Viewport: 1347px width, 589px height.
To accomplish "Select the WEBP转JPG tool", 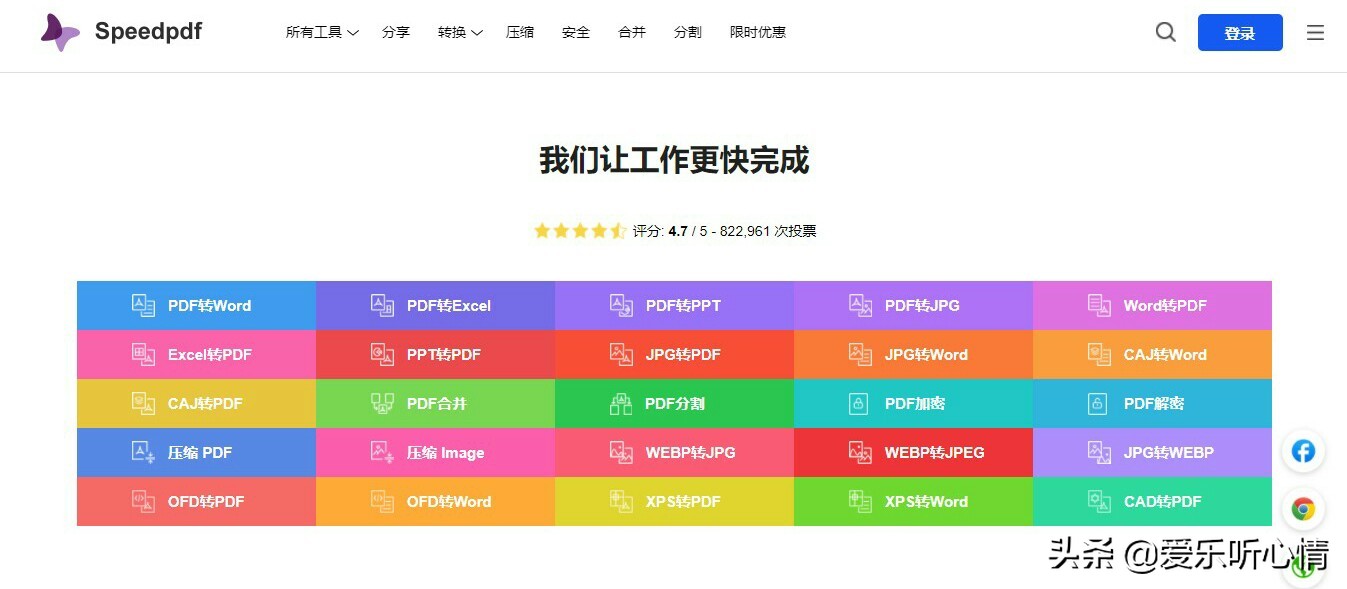I will [x=673, y=452].
